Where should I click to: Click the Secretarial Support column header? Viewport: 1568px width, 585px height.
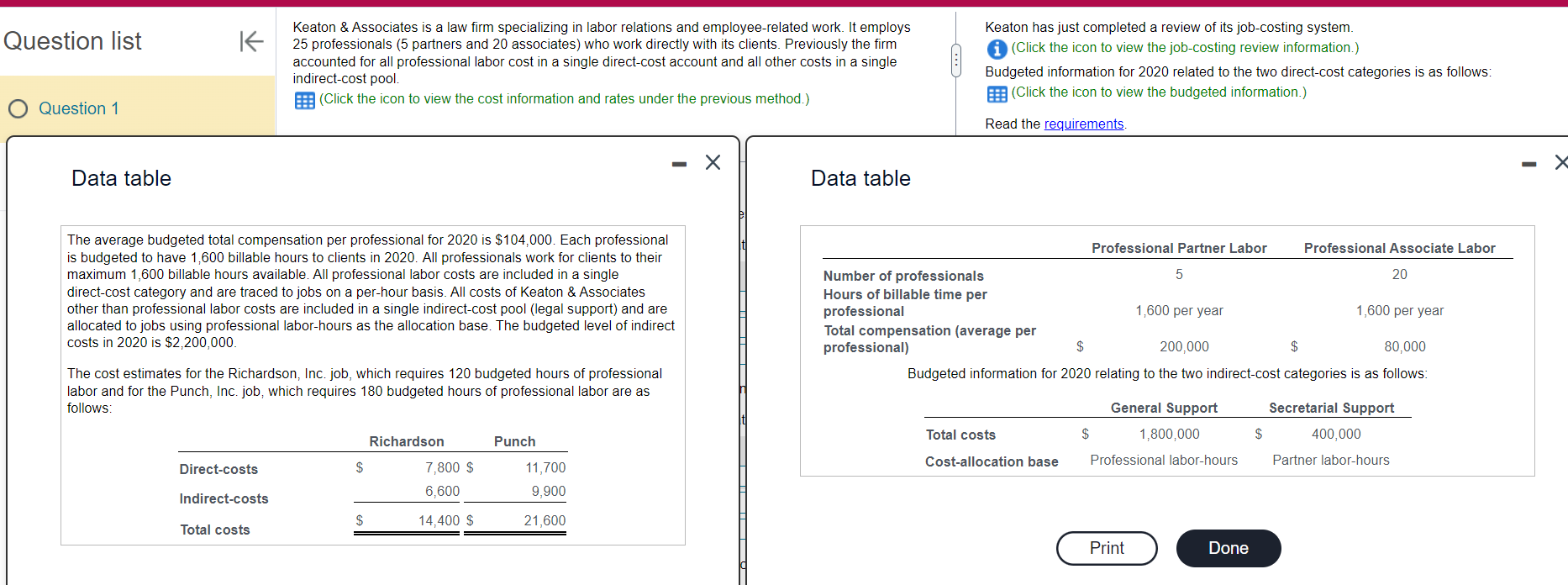pos(1331,408)
